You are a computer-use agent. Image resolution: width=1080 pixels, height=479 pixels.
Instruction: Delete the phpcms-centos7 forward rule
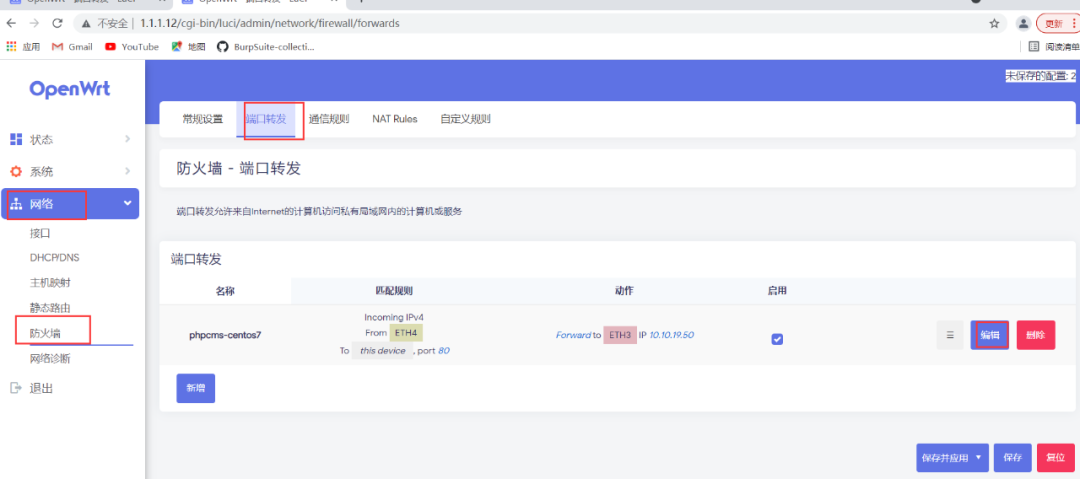(x=1036, y=335)
